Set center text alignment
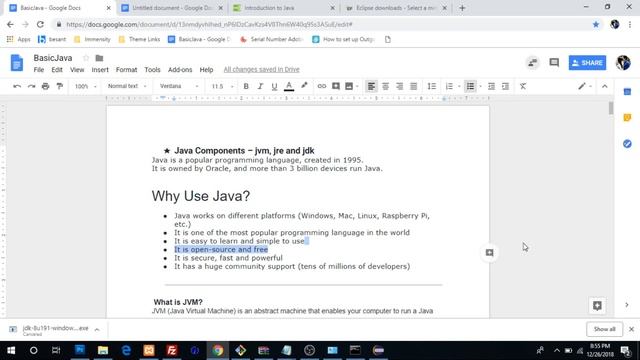Screen dimensions: 640x360 point(385,86)
